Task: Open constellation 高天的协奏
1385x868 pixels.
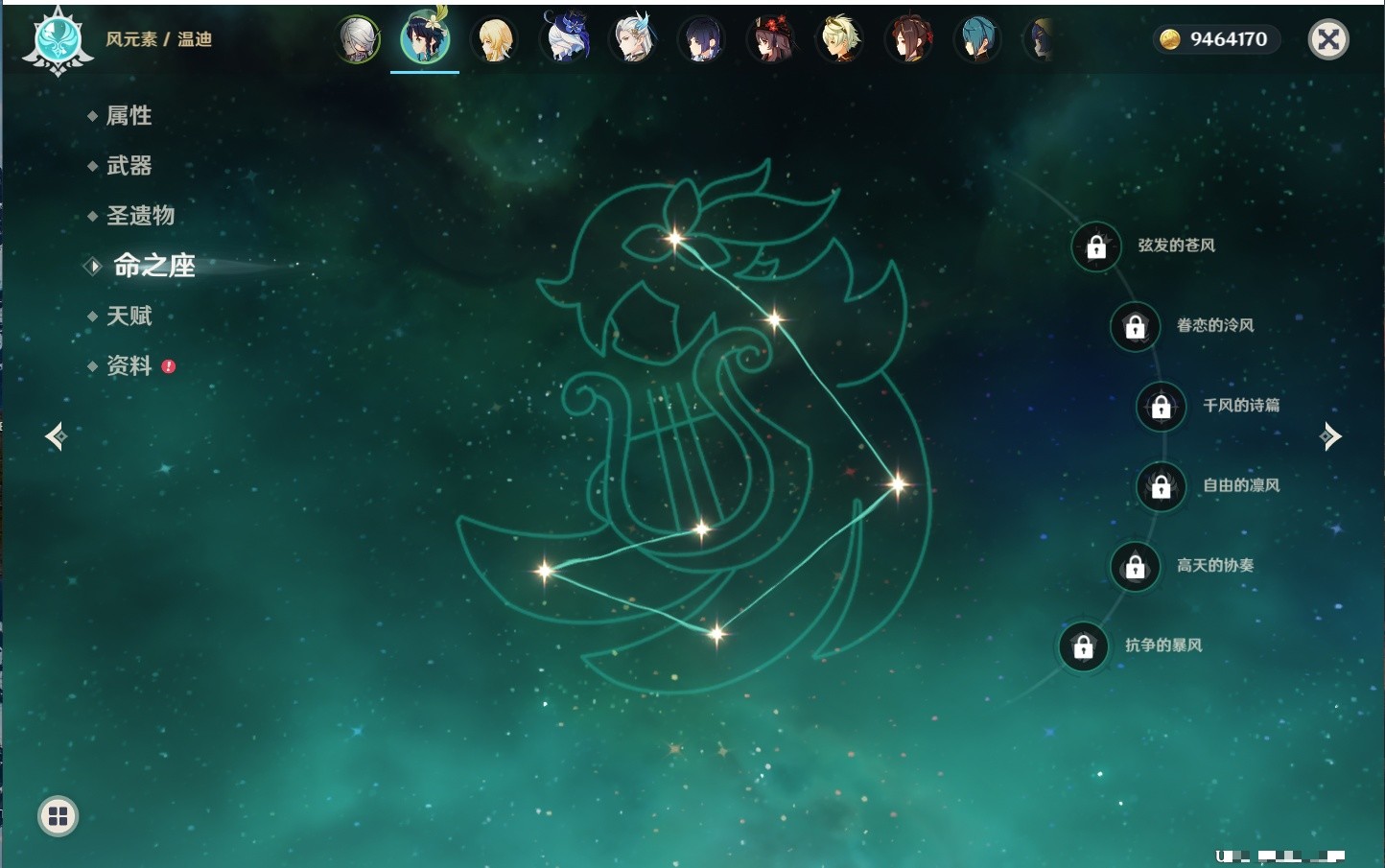Action: pos(1215,565)
